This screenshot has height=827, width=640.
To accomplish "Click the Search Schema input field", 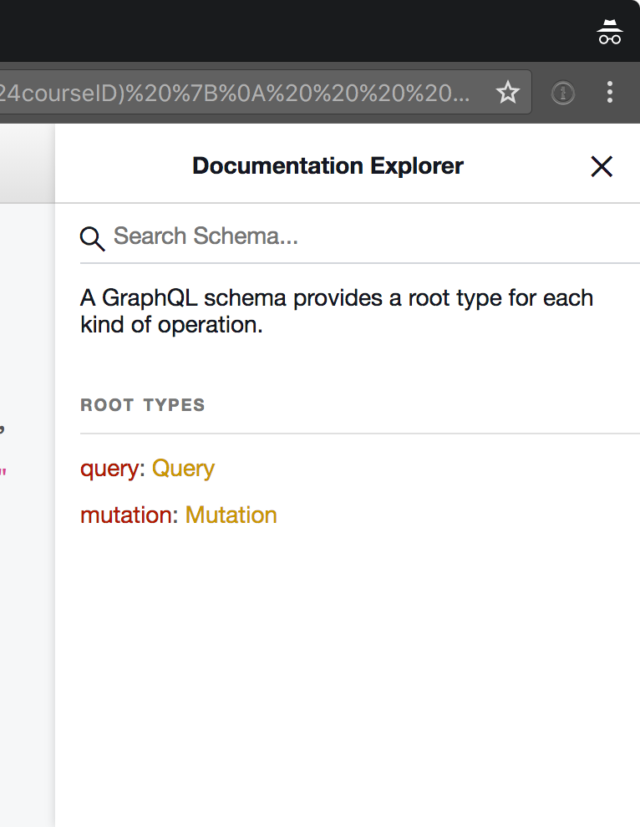I will [x=250, y=237].
